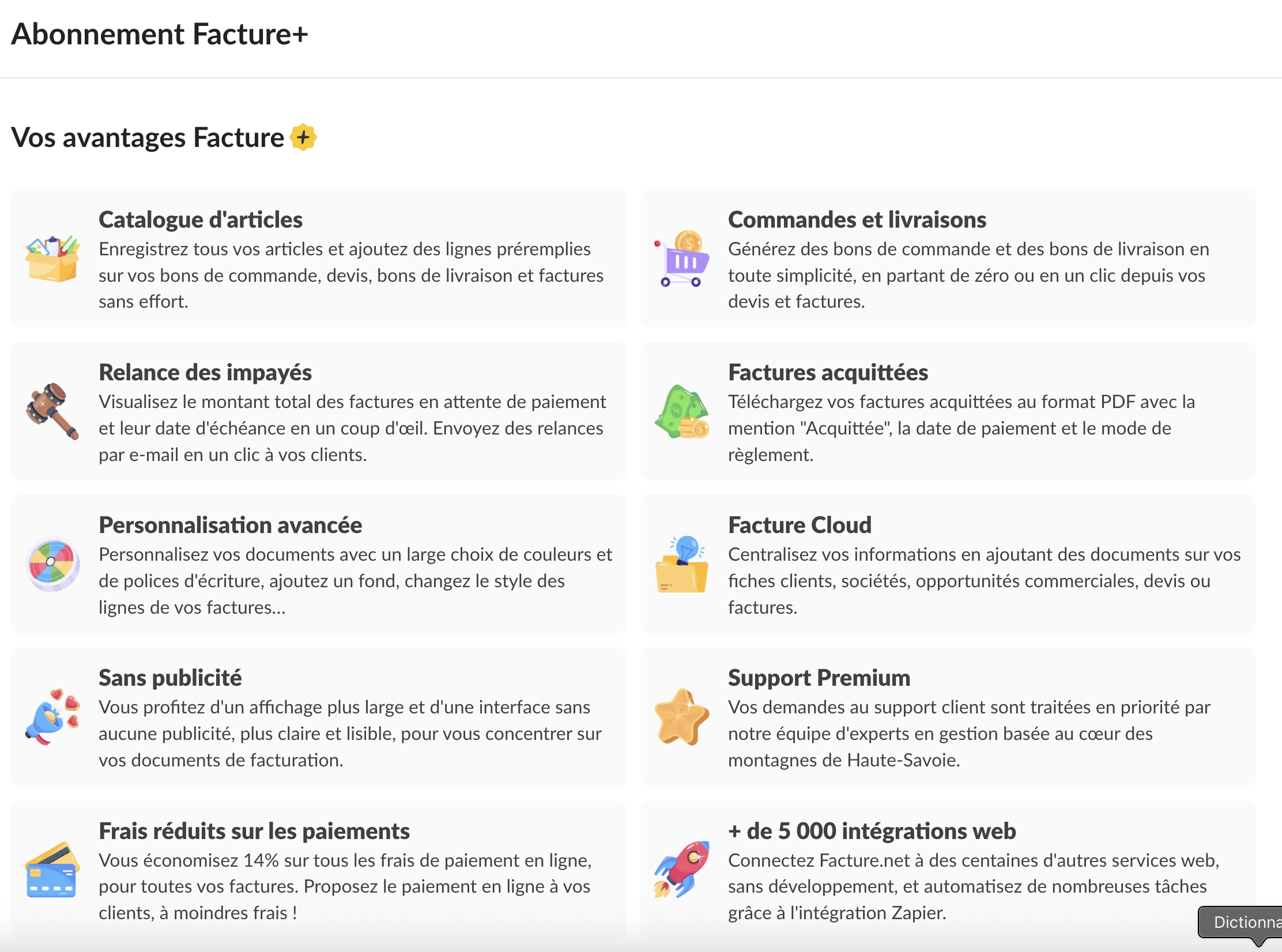
Task: Click the Sans publicité card title
Action: coord(170,678)
